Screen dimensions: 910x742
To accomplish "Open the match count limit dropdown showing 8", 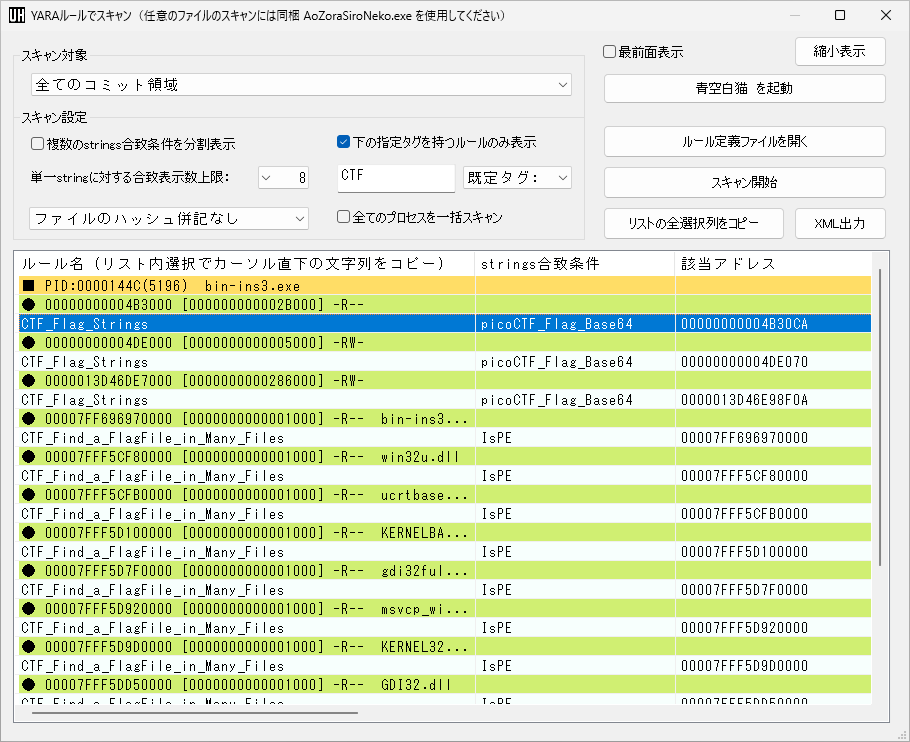I will (x=284, y=178).
